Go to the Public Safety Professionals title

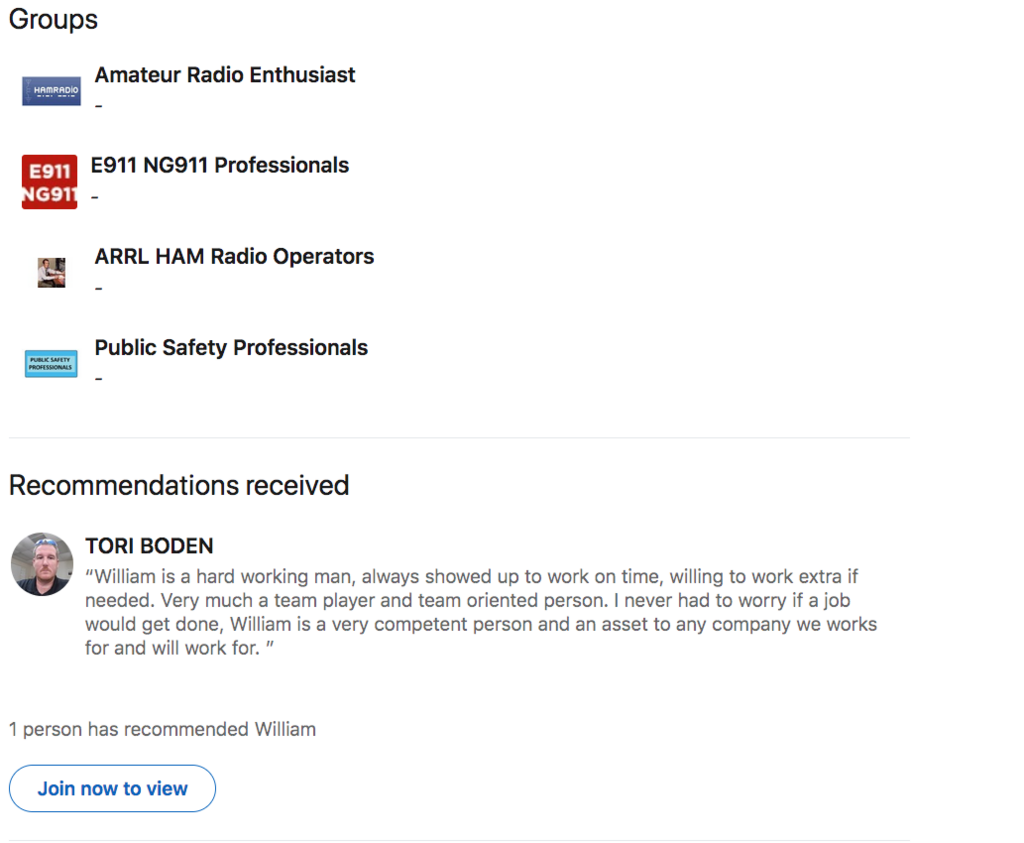(231, 347)
